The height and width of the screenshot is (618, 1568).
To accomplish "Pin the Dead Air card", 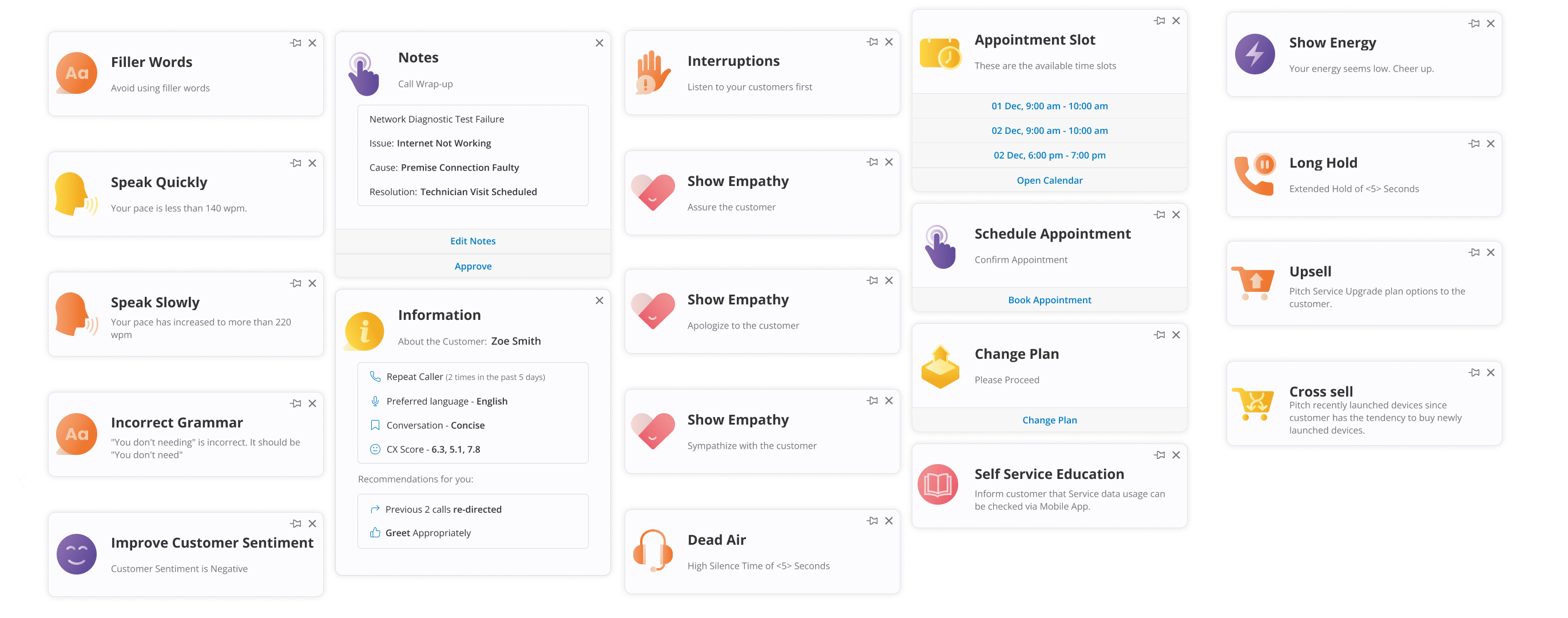I will tap(872, 521).
